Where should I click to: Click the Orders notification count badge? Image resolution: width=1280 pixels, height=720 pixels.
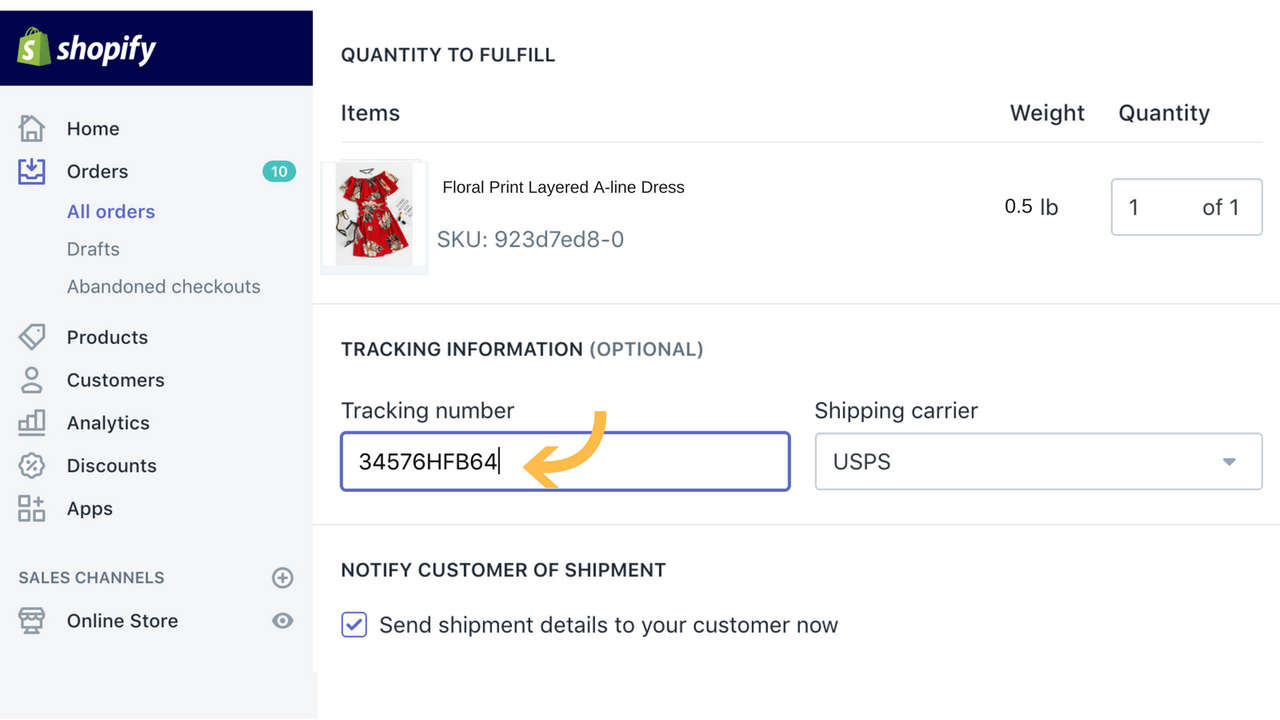click(279, 171)
